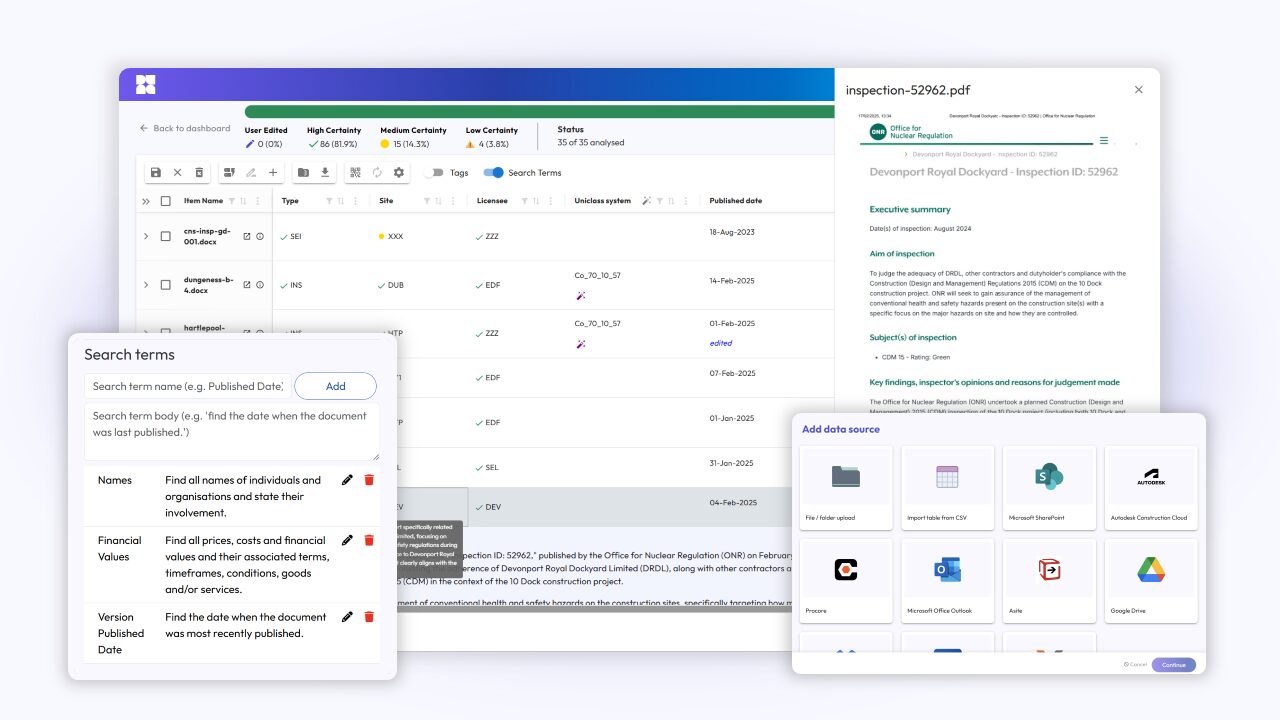Click the Add button for search terms

(x=335, y=386)
